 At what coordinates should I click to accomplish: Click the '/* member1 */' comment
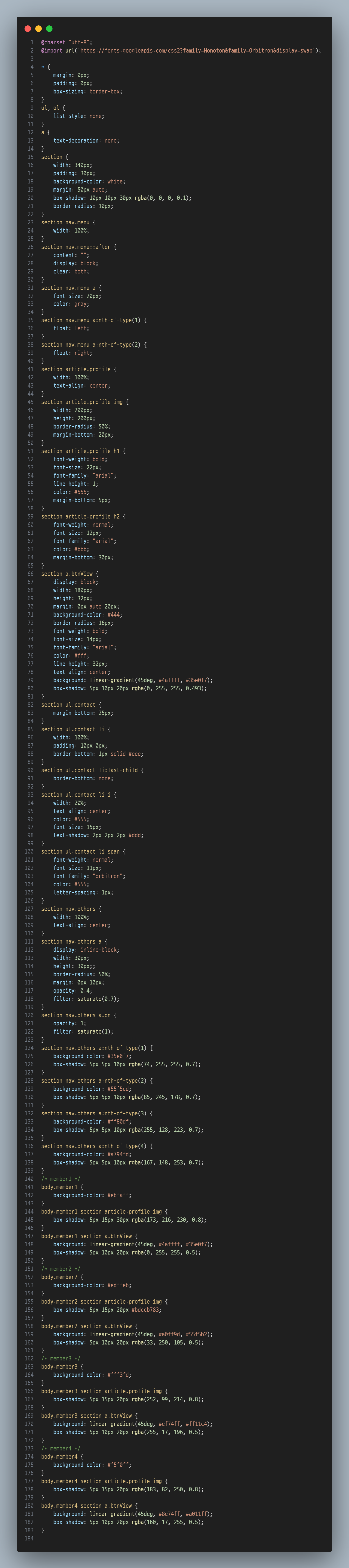61,1179
